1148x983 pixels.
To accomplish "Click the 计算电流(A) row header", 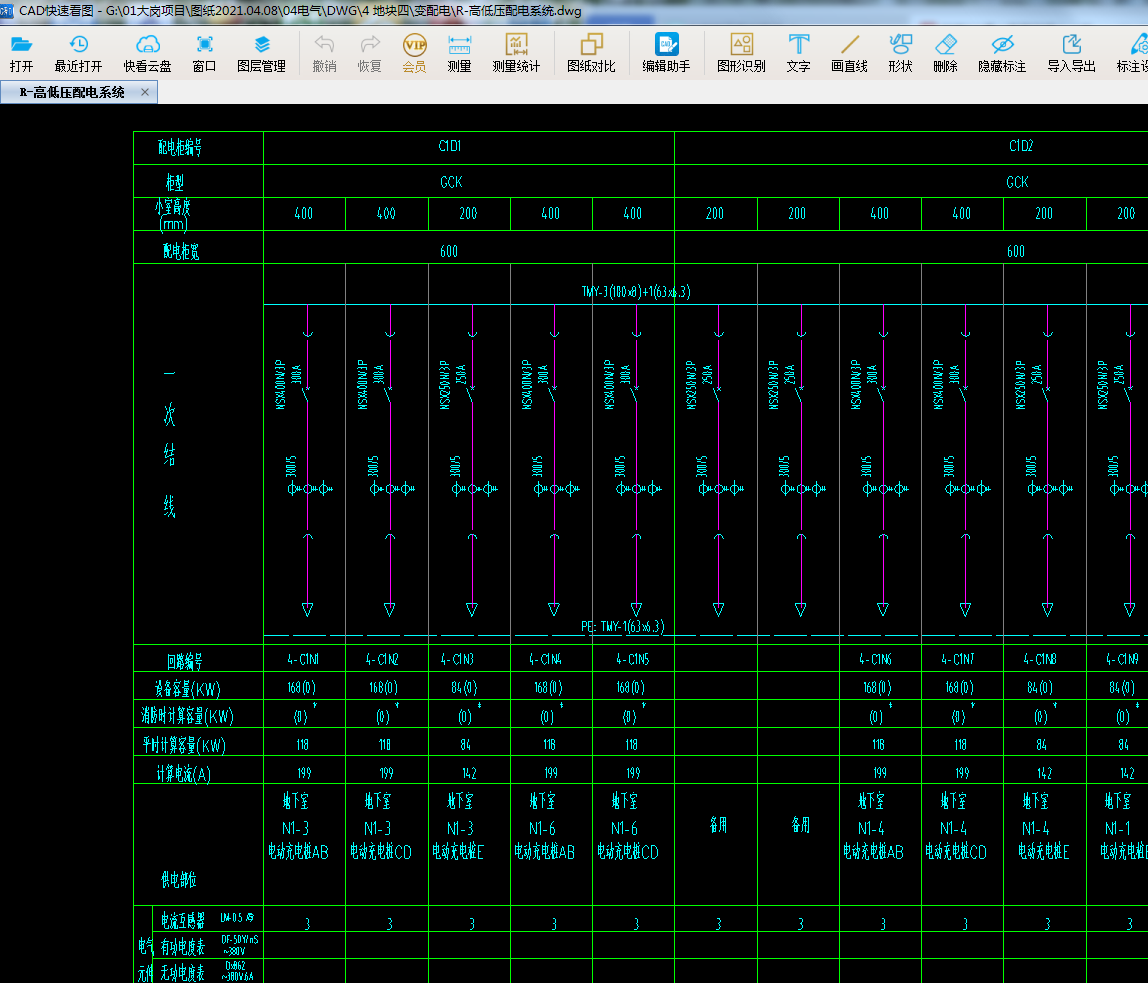I will click(x=184, y=774).
